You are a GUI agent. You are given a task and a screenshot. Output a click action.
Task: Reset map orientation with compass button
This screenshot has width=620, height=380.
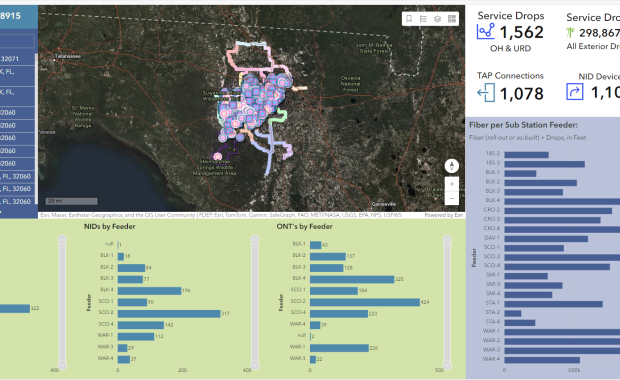click(x=452, y=166)
